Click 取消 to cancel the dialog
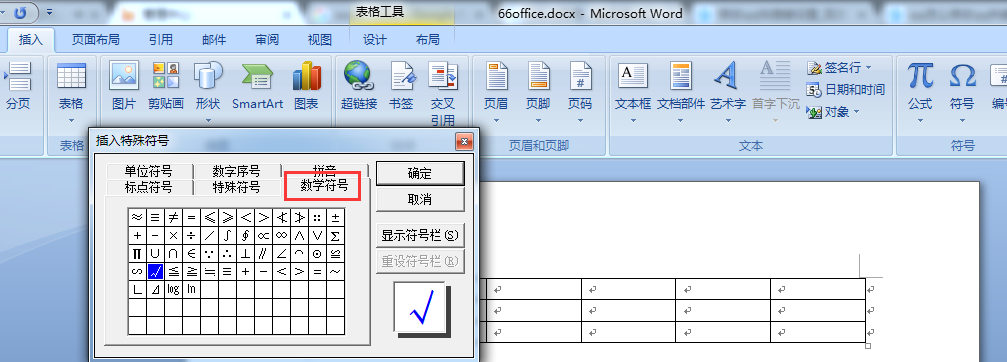The image size is (1007, 362). pyautogui.click(x=420, y=200)
